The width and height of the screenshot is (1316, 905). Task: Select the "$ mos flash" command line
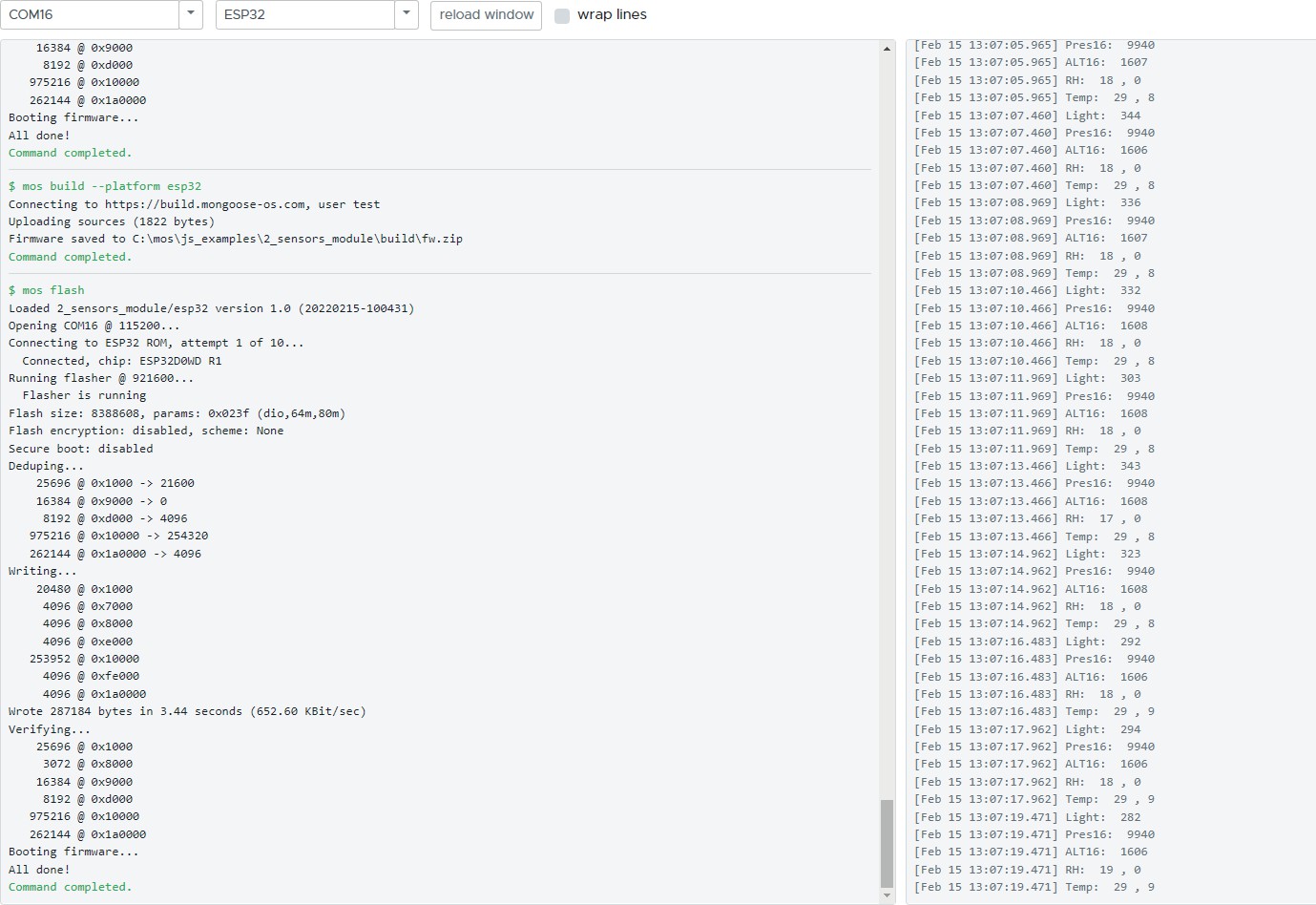47,290
